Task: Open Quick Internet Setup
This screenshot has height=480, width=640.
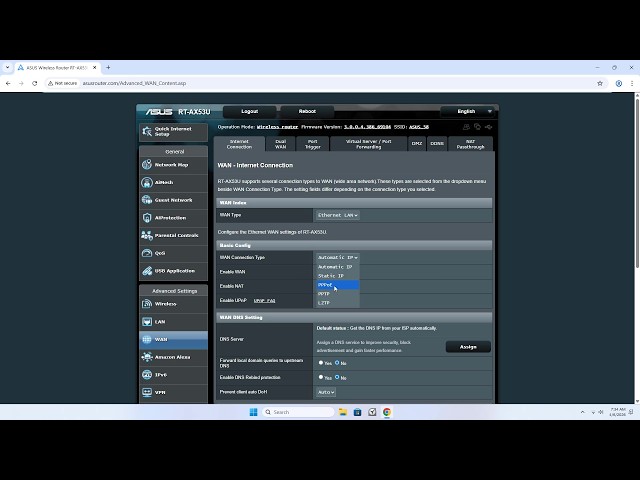Action: [173, 131]
